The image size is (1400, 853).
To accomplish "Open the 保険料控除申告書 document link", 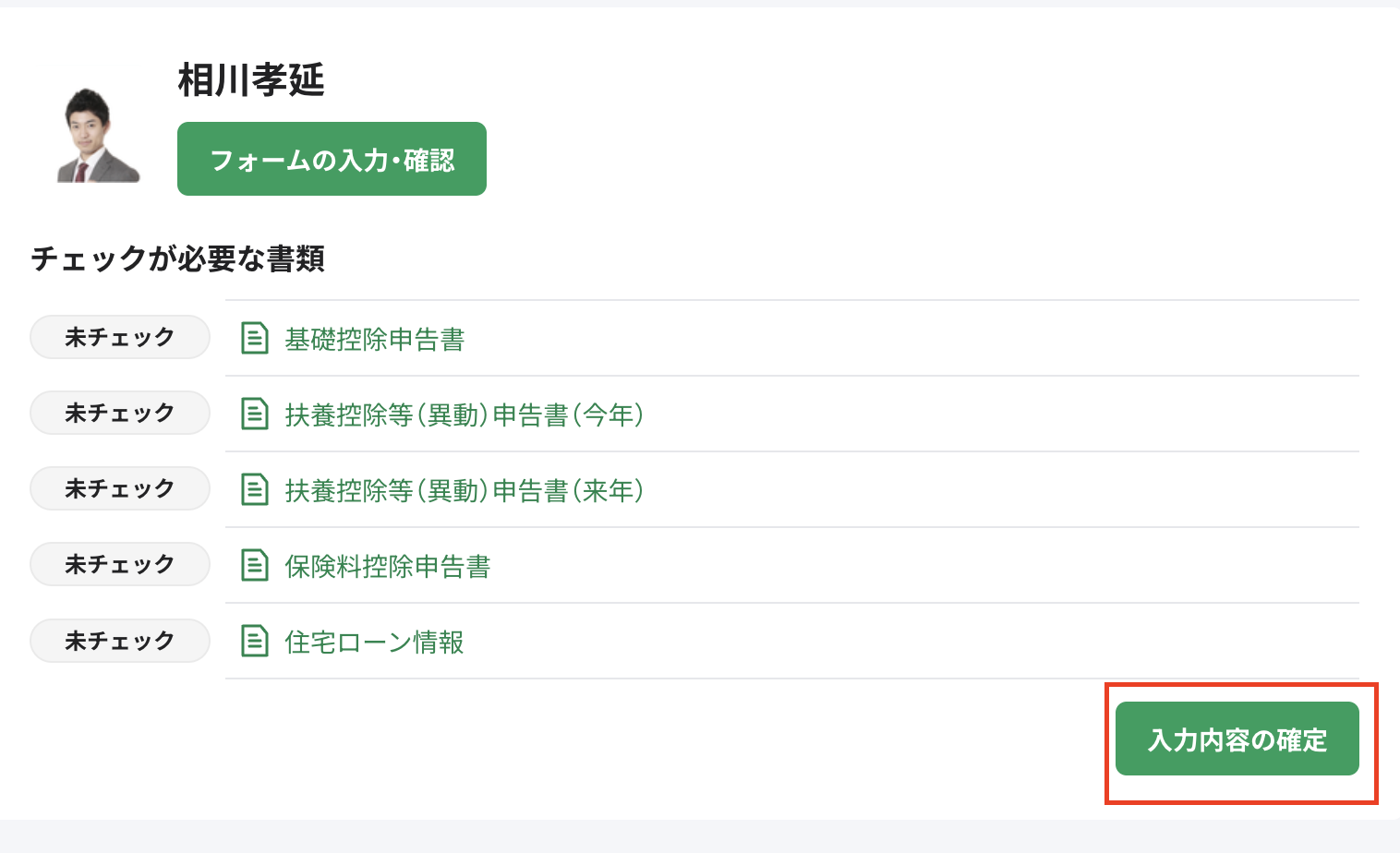I will 387,567.
